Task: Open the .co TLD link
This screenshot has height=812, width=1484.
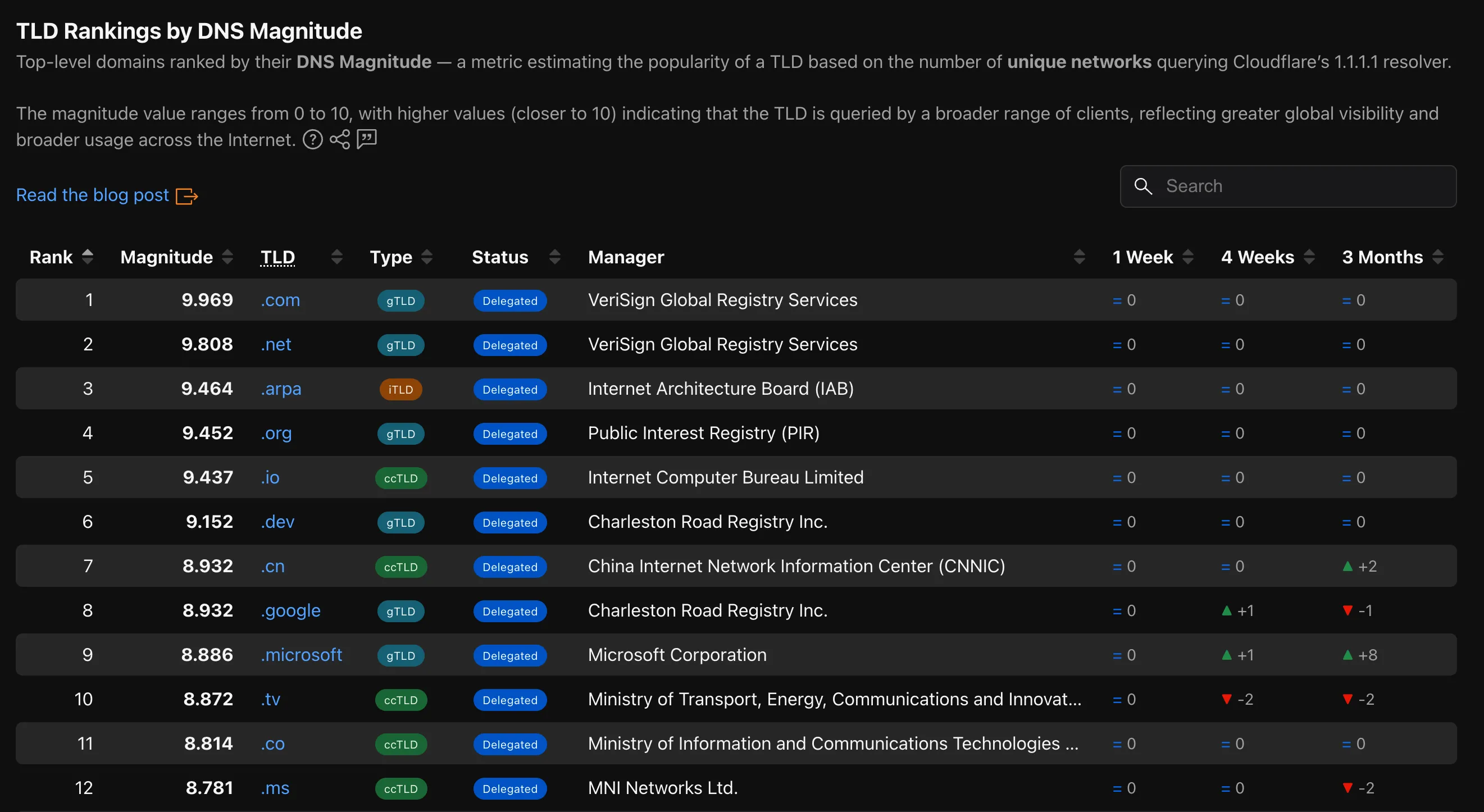Action: tap(272, 743)
